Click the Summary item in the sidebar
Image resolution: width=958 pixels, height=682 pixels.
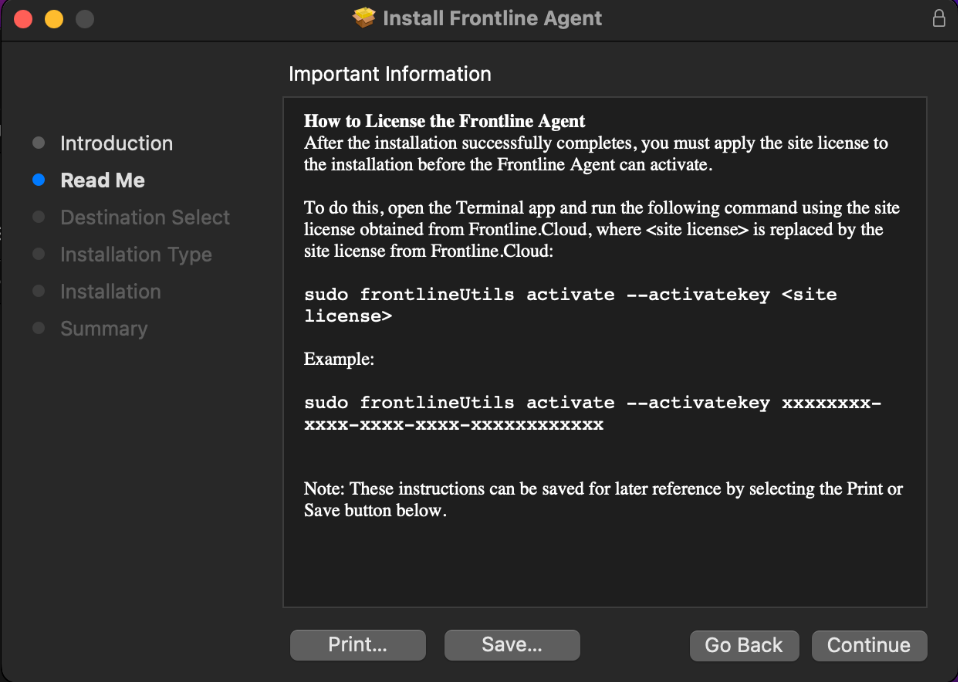[103, 328]
